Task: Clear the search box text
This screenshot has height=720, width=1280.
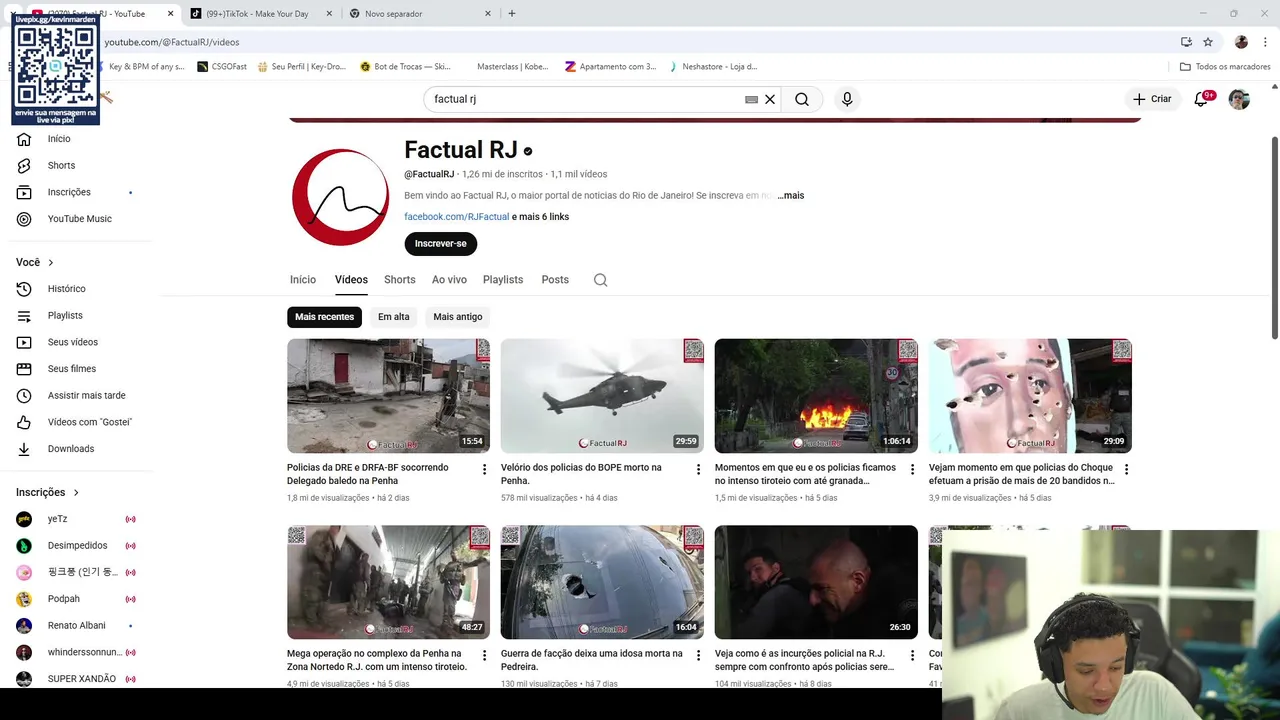Action: tap(770, 99)
